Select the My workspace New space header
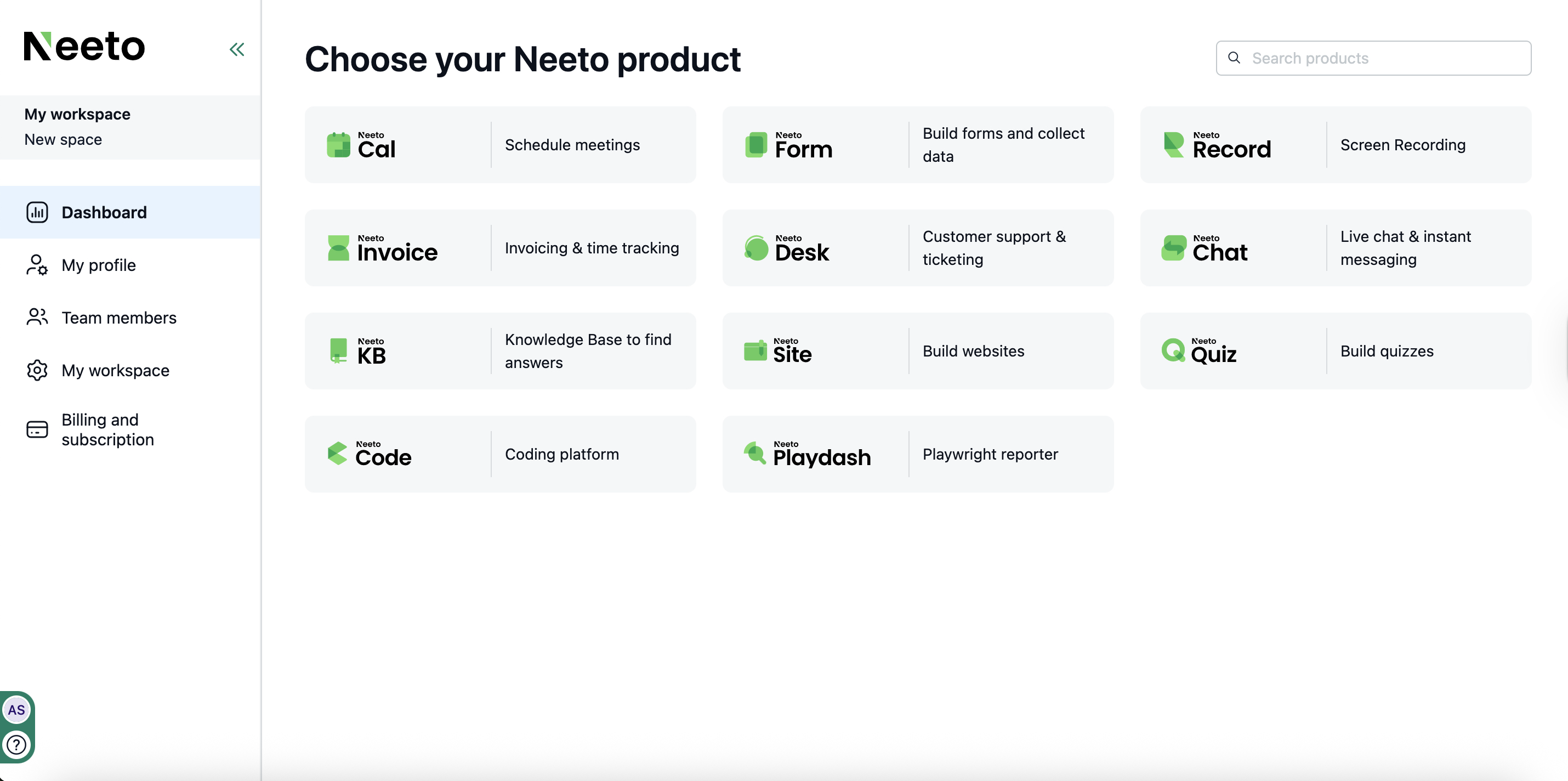The width and height of the screenshot is (1568, 781). click(130, 127)
